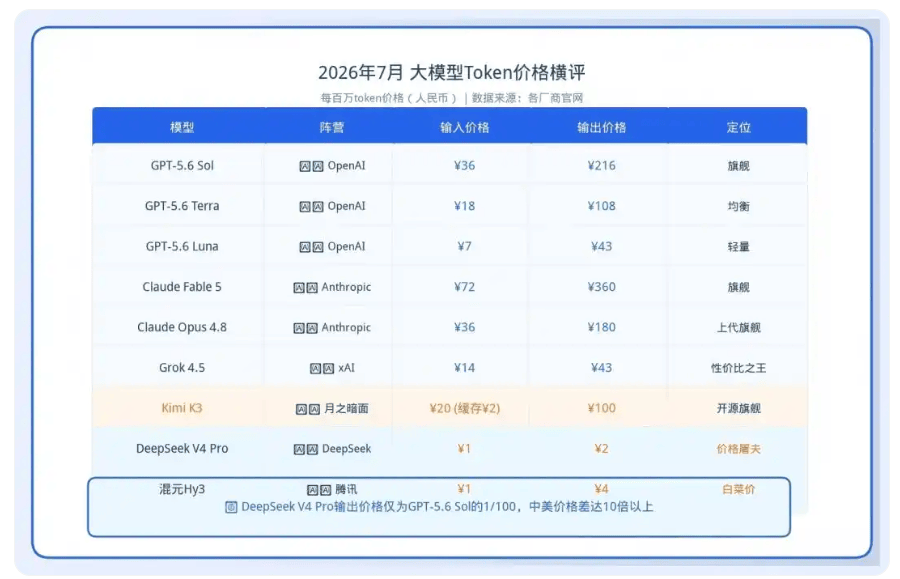
Task: Select the "¥4" output price for 混元Hy3
Action: 602,489
